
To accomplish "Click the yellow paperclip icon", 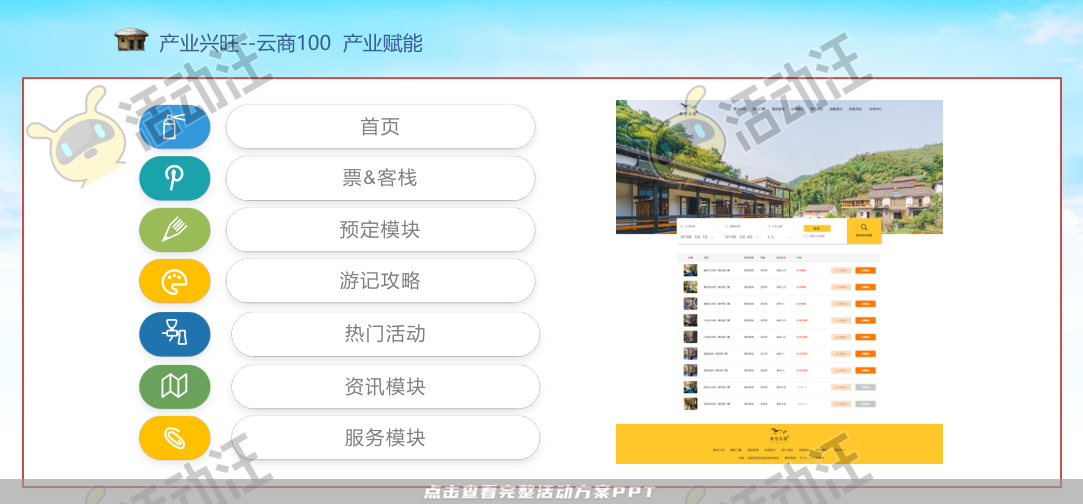I will tap(174, 438).
